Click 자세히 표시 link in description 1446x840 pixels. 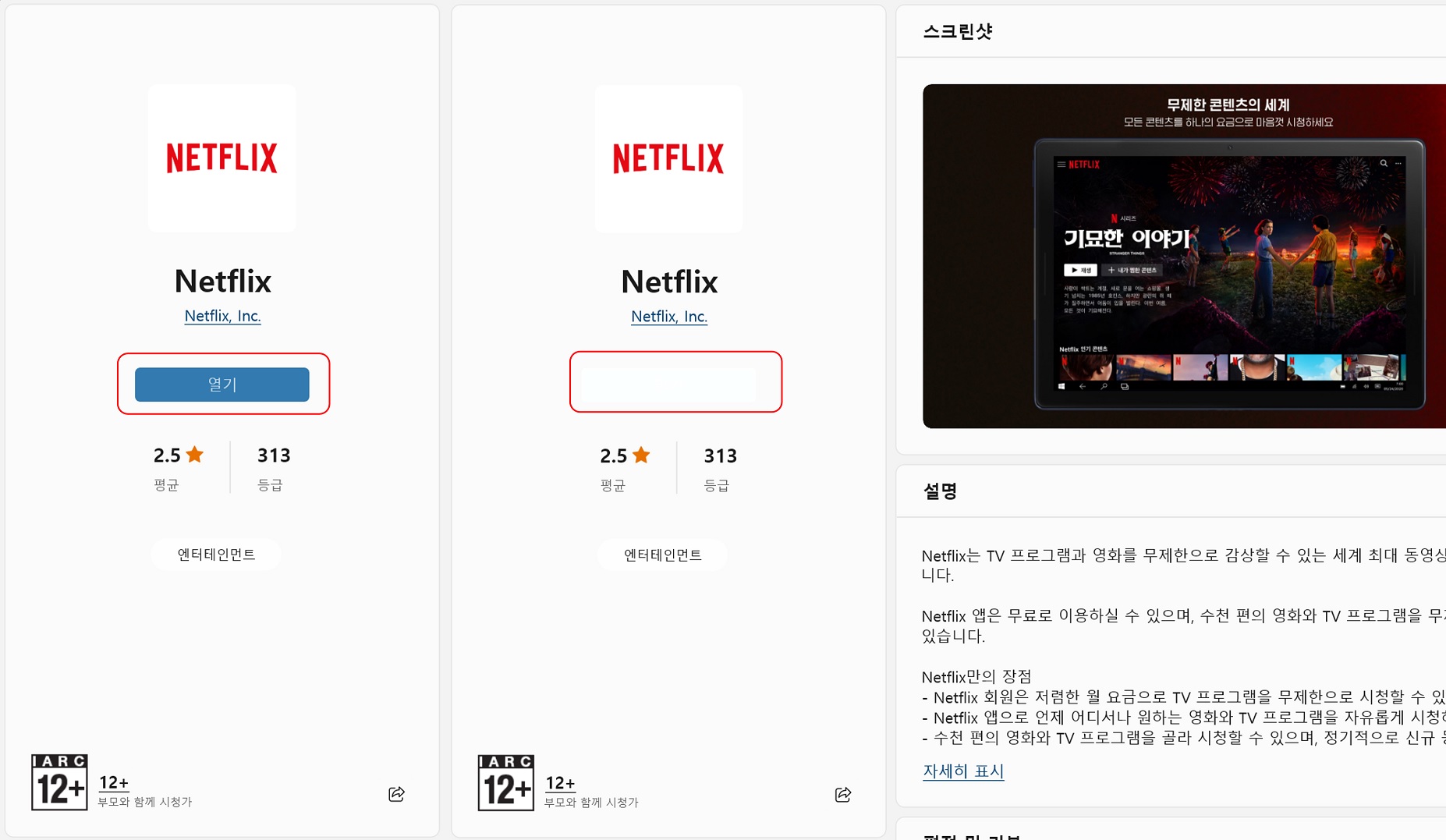click(963, 771)
